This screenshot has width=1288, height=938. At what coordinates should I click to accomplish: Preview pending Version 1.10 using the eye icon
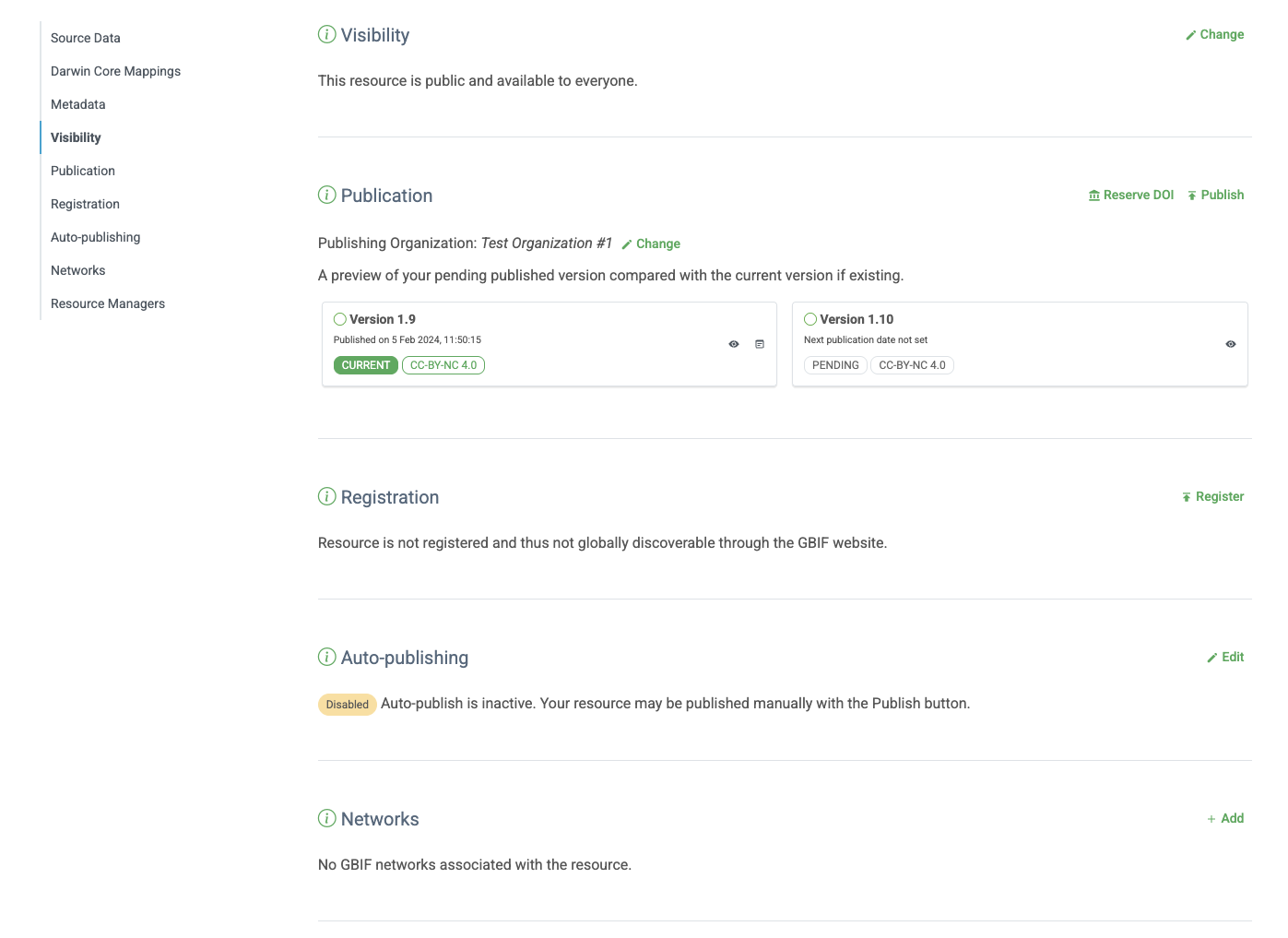pos(1230,344)
